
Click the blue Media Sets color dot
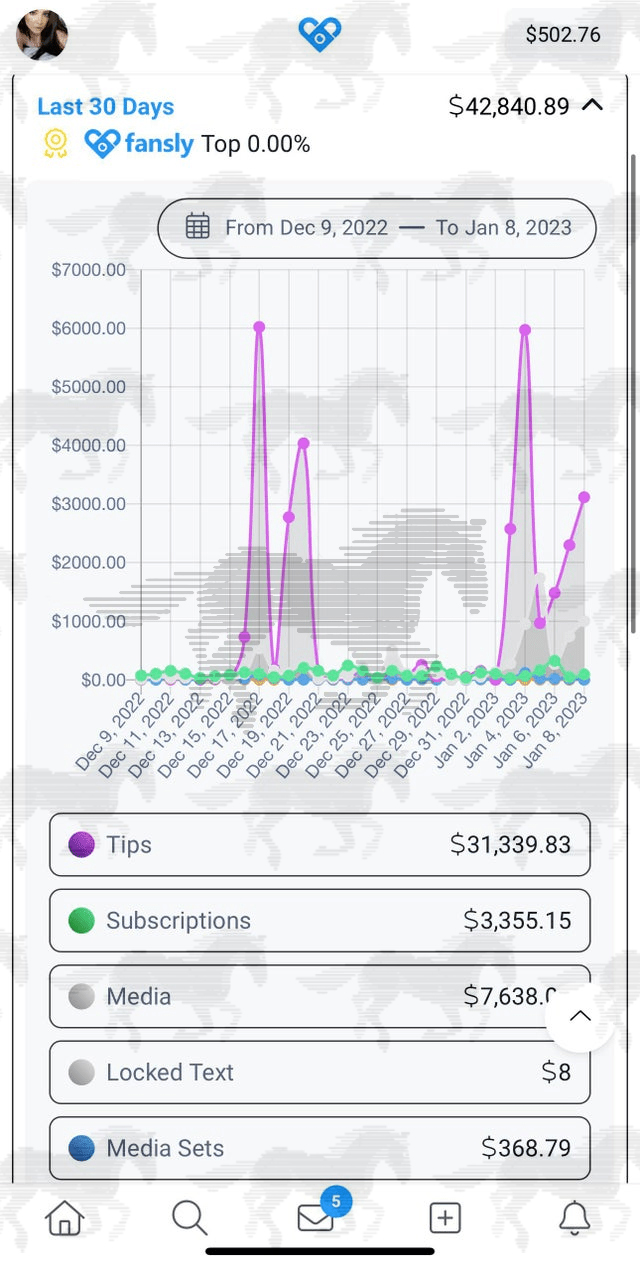82,1148
